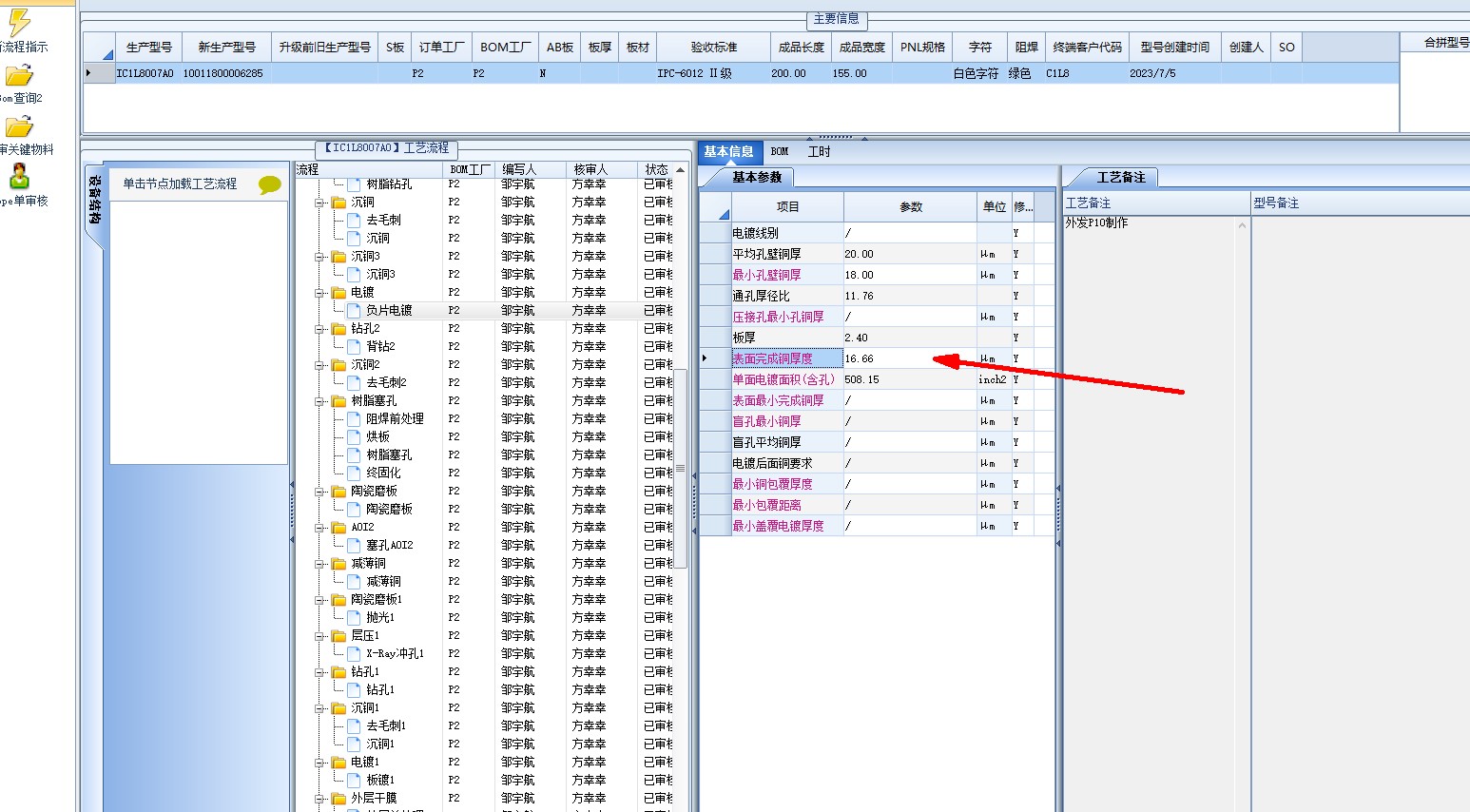Collapse the 钻孔1 folder node

coord(320,672)
